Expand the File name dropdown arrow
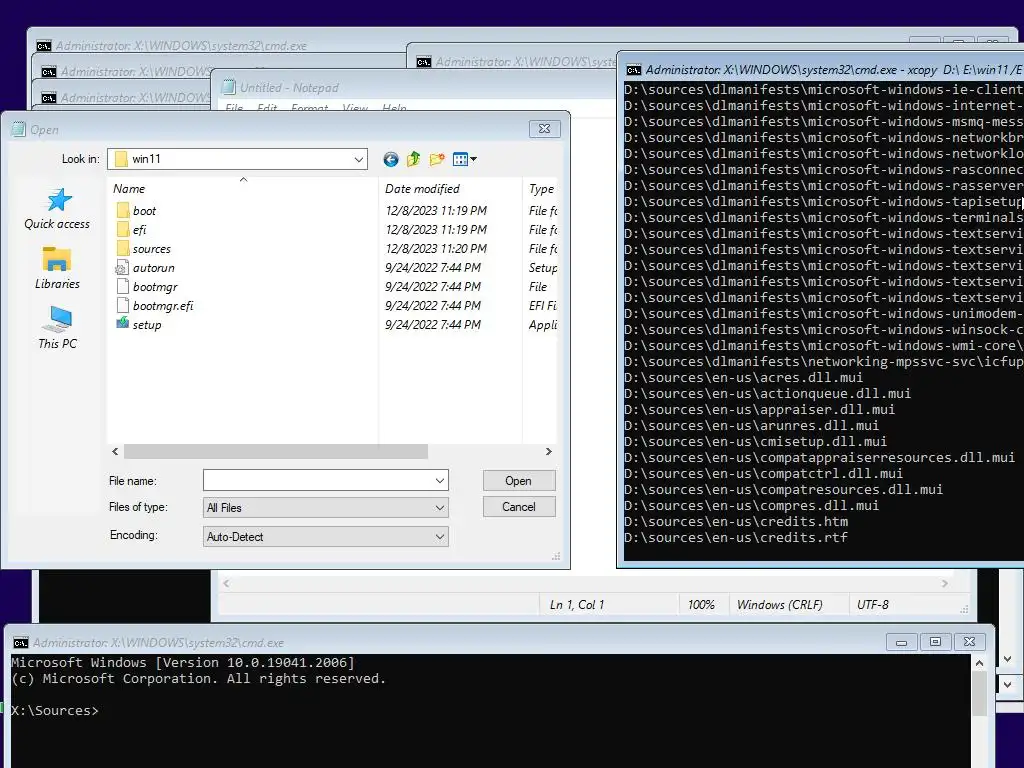 [440, 481]
